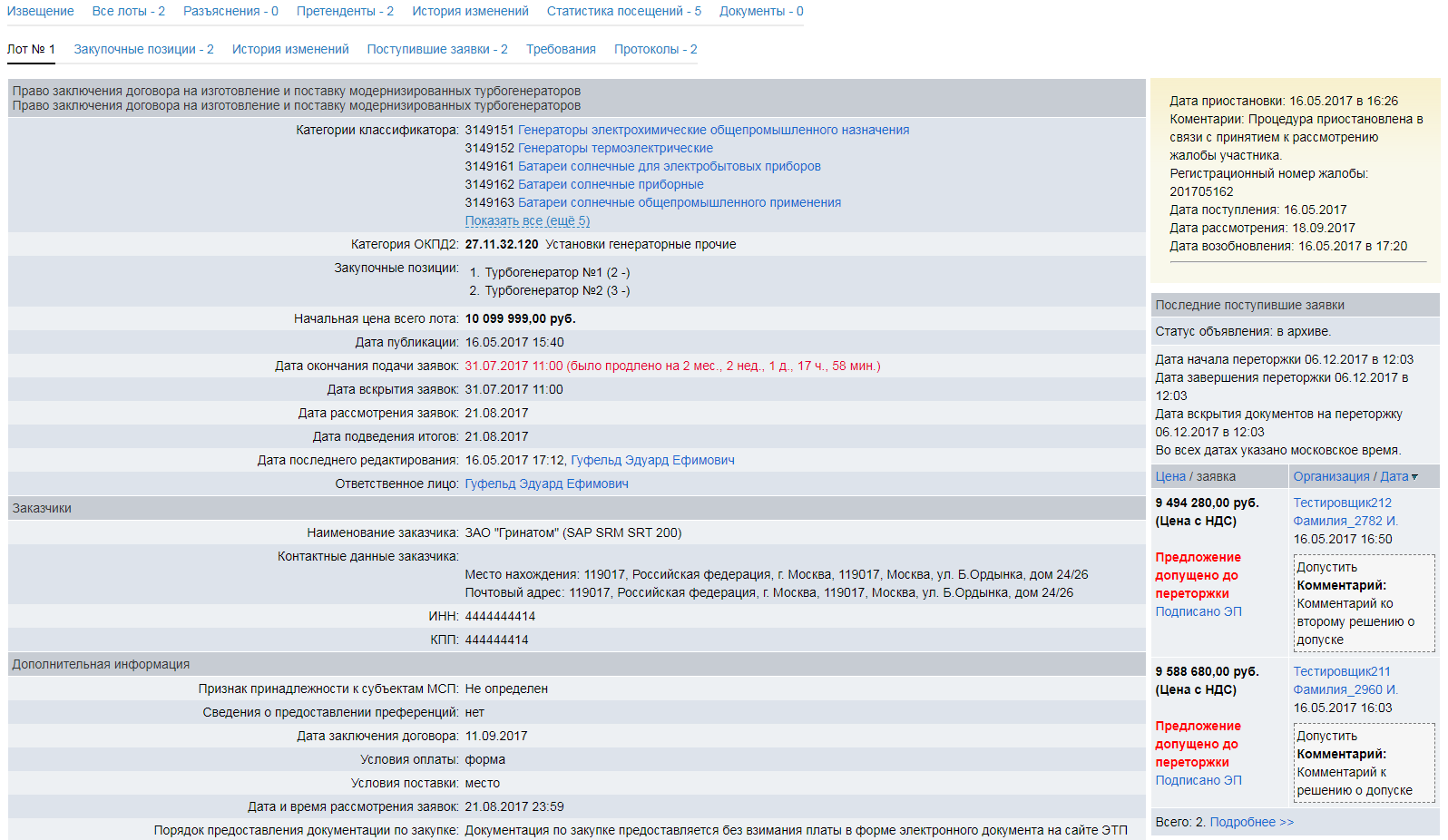Screen dimensions: 1448x840
Task: Click Батареи солнечные приборные category link
Action: [610, 185]
